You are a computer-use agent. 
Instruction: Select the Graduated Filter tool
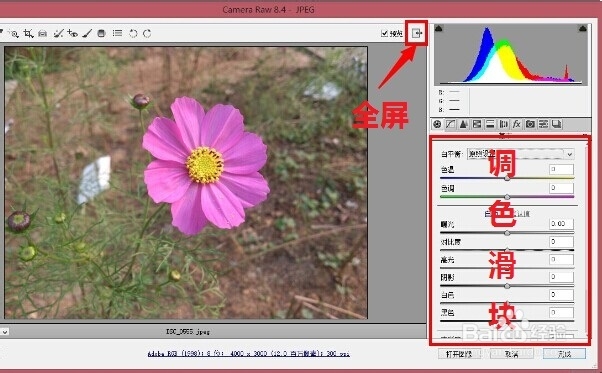[101, 34]
